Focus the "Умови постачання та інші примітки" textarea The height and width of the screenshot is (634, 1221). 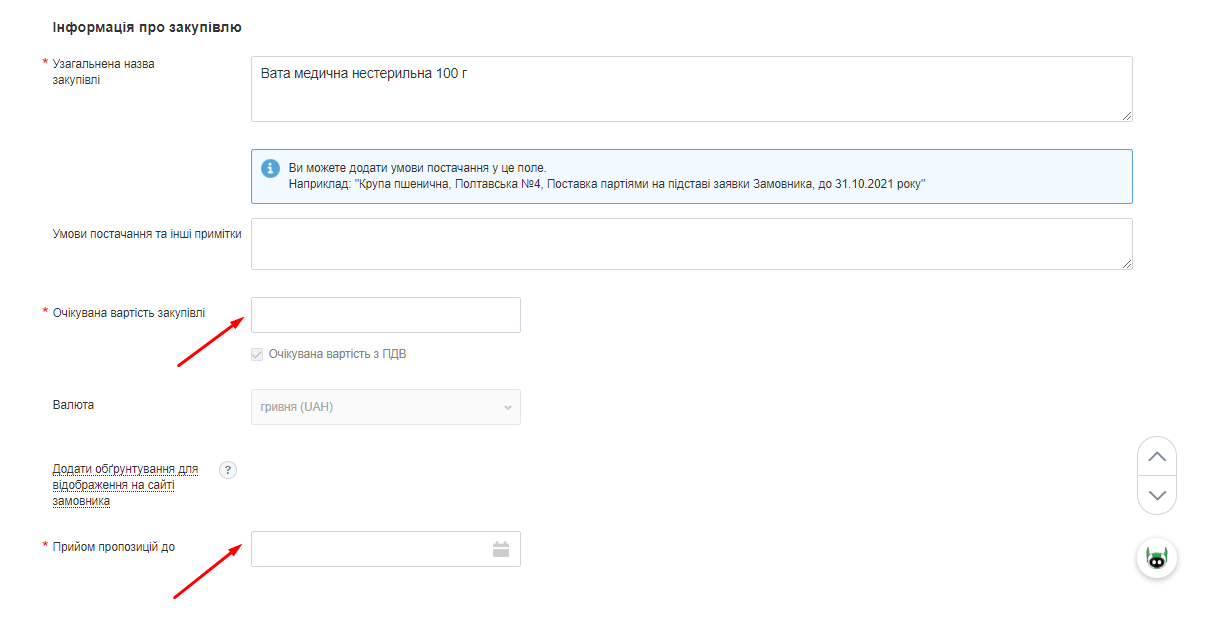pyautogui.click(x=691, y=244)
